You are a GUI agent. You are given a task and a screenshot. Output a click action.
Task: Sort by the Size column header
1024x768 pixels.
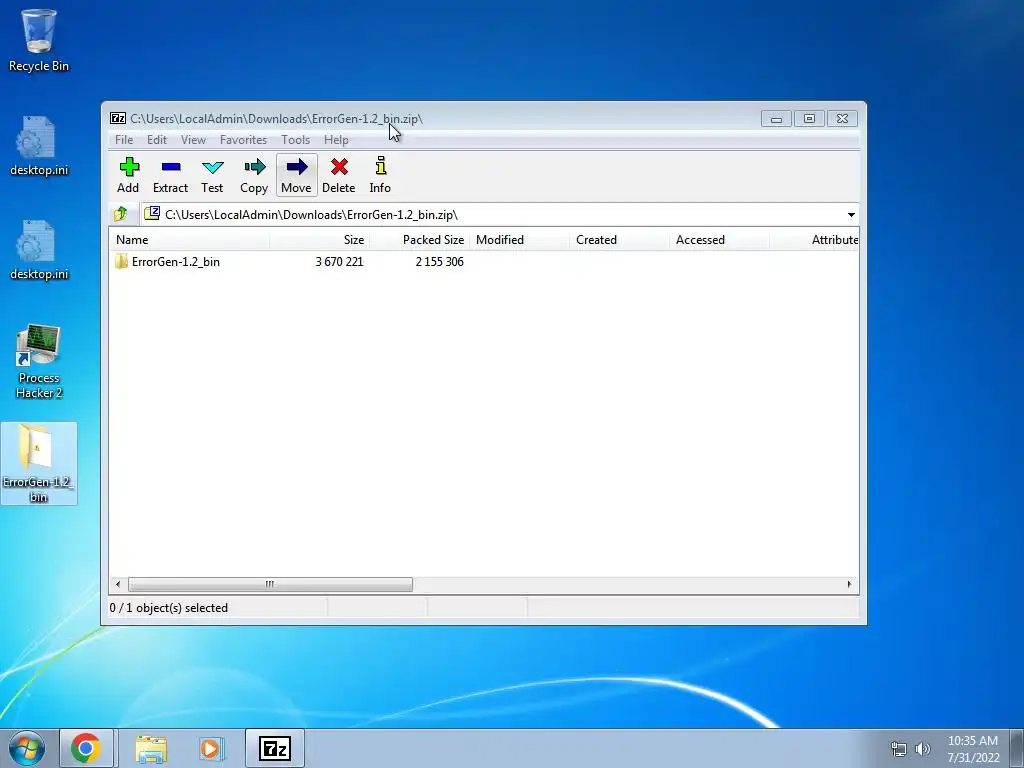[x=319, y=240]
